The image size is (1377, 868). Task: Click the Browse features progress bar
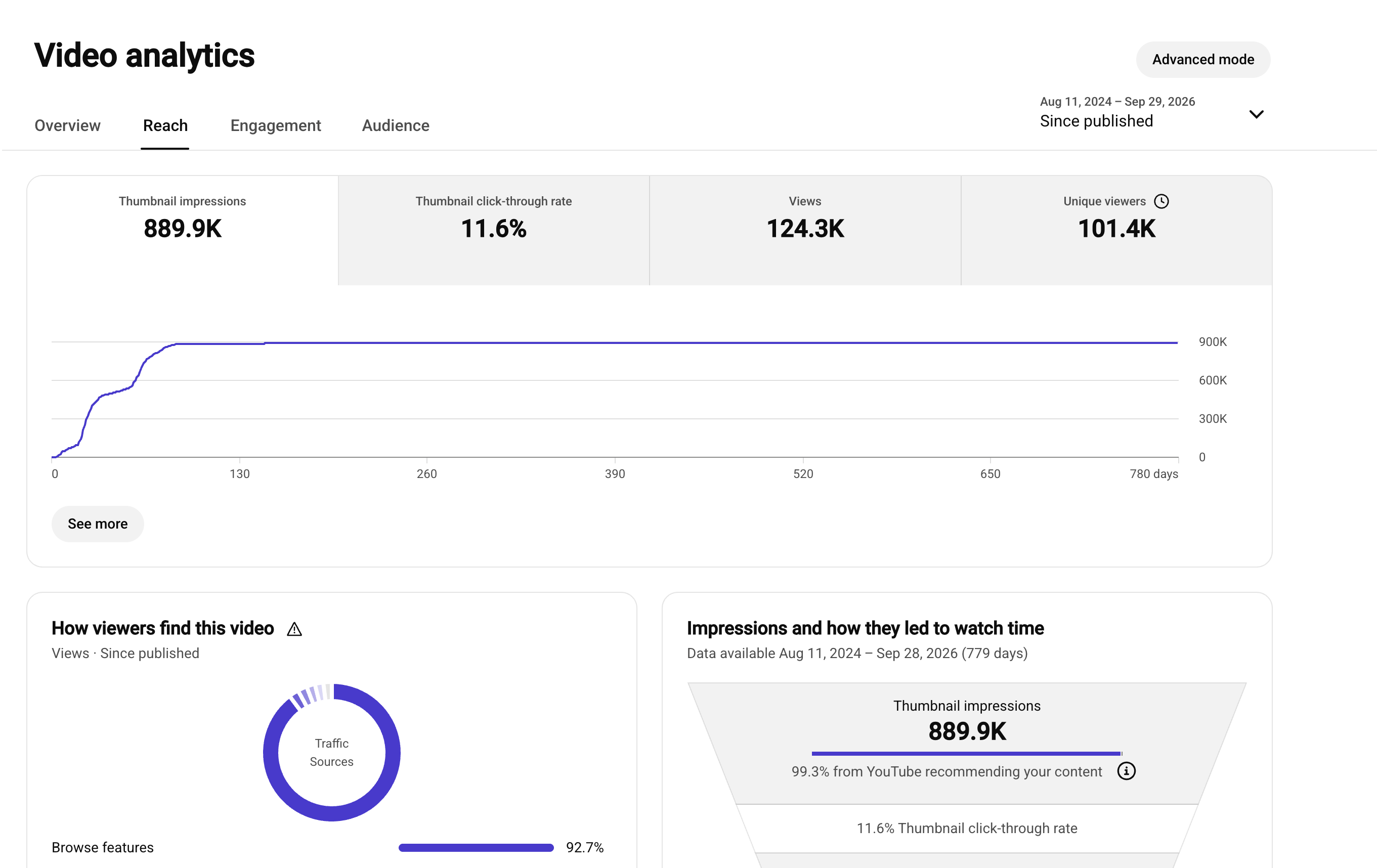tap(476, 847)
